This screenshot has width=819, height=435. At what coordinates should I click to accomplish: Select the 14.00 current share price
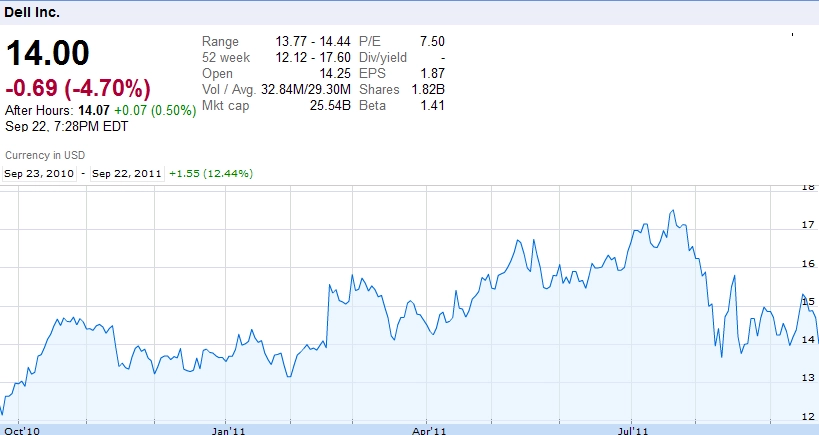pyautogui.click(x=48, y=53)
